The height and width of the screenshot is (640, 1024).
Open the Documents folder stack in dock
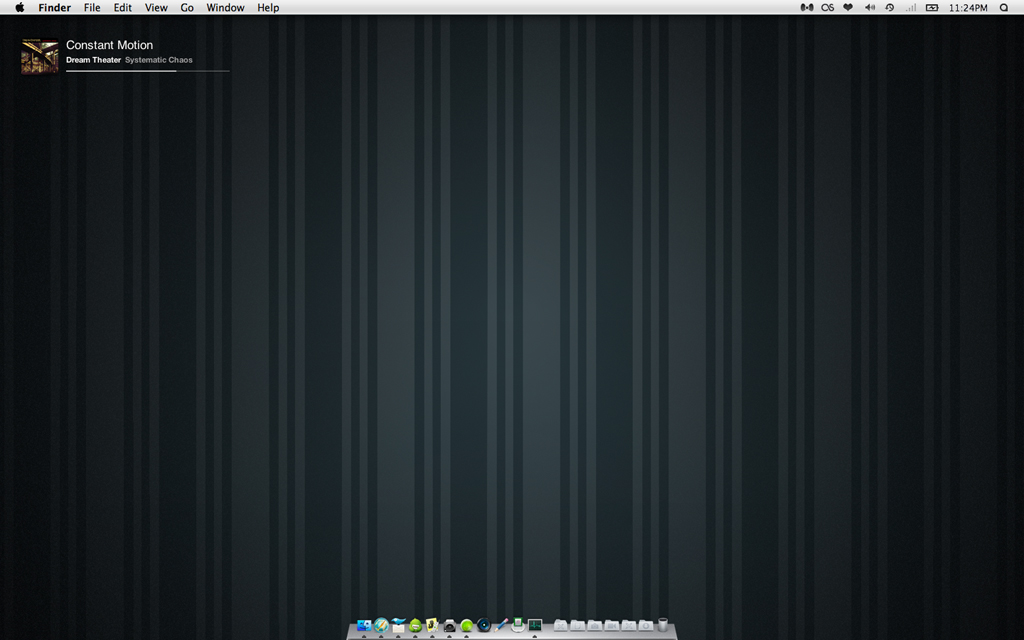[577, 625]
